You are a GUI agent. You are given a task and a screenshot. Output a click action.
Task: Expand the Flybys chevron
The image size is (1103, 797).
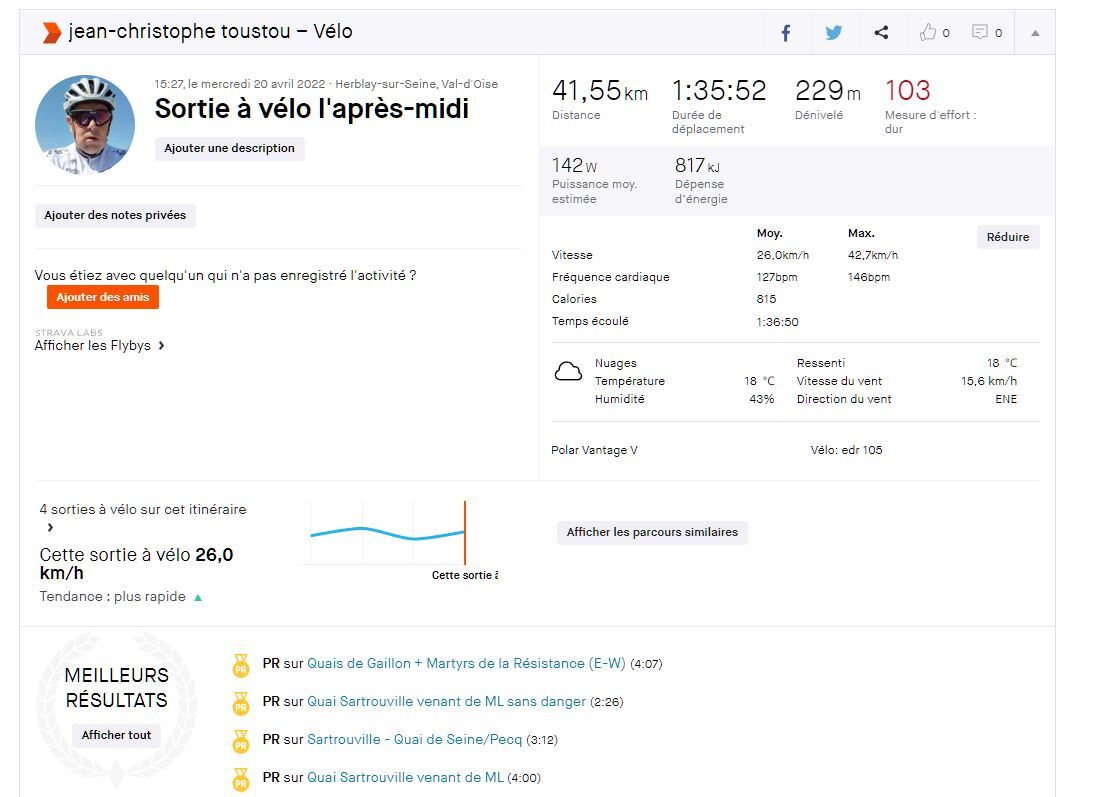pos(161,346)
